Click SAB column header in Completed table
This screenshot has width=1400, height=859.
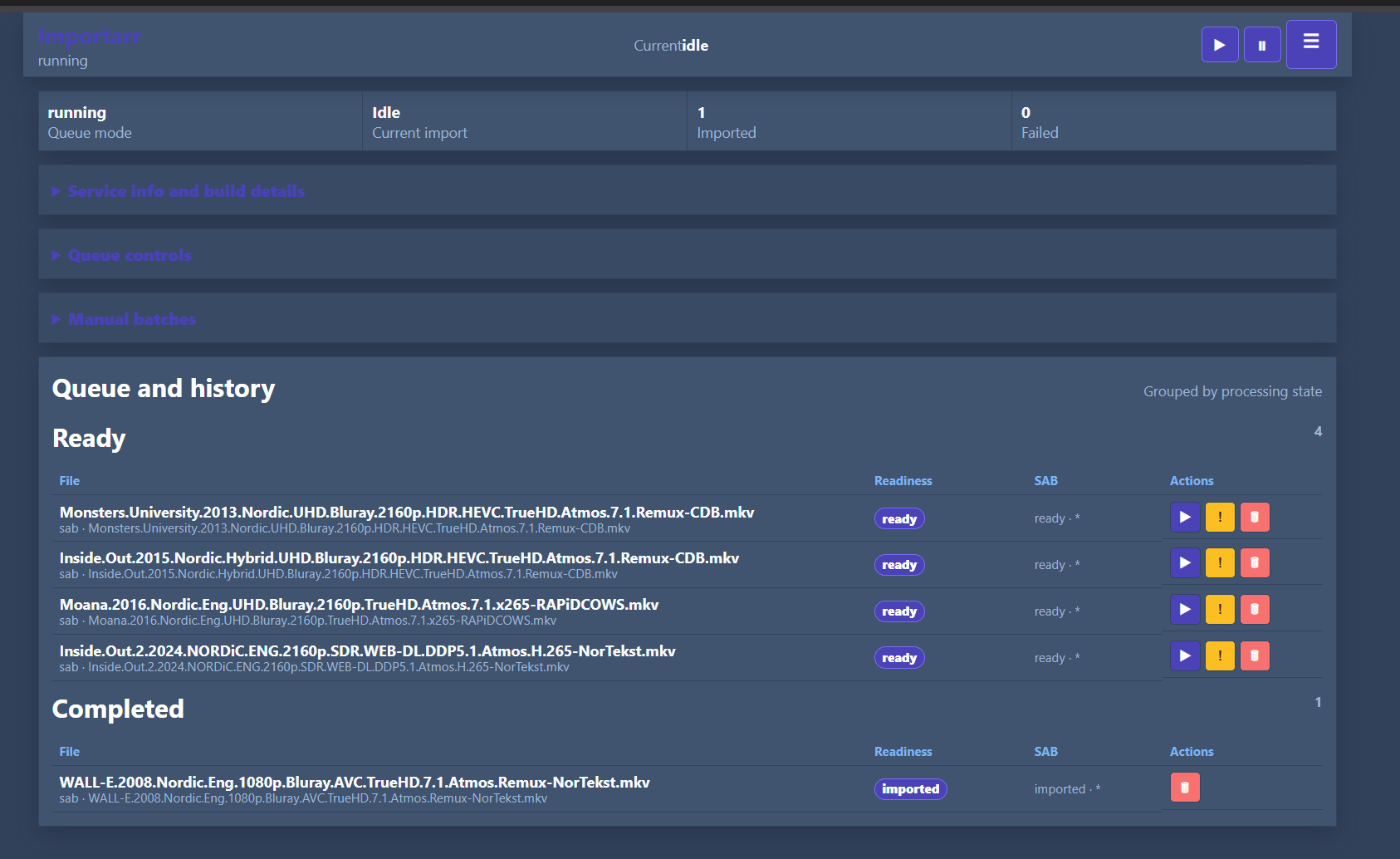(1046, 752)
